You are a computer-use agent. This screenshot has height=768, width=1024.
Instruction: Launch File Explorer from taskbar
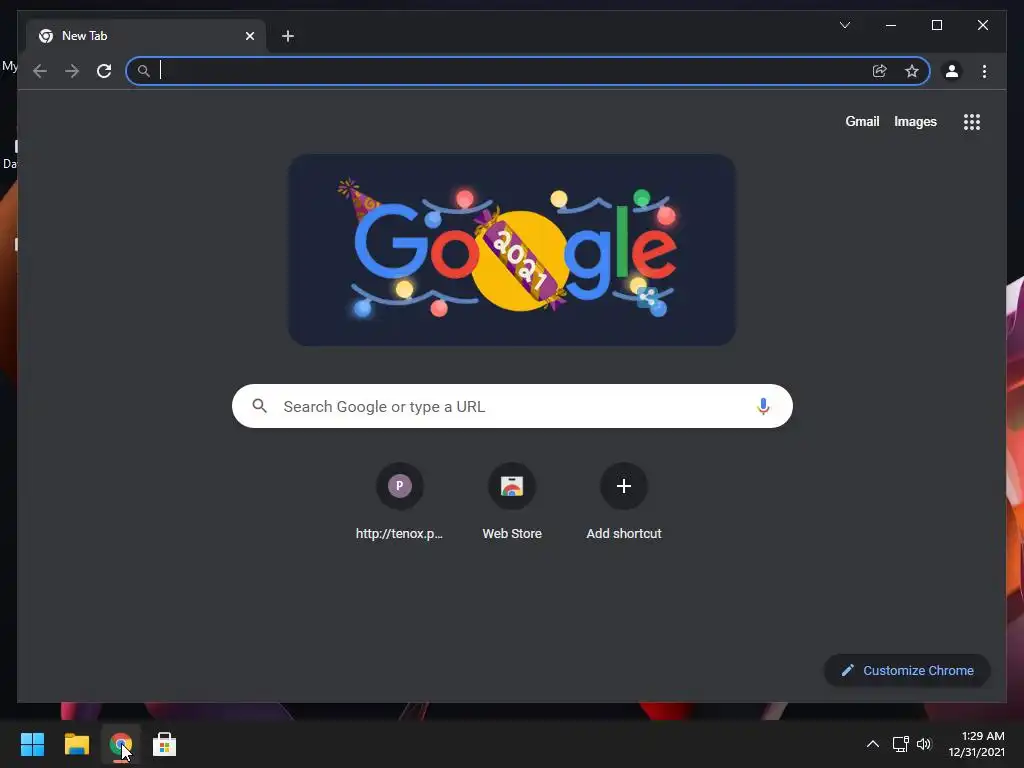click(x=76, y=744)
